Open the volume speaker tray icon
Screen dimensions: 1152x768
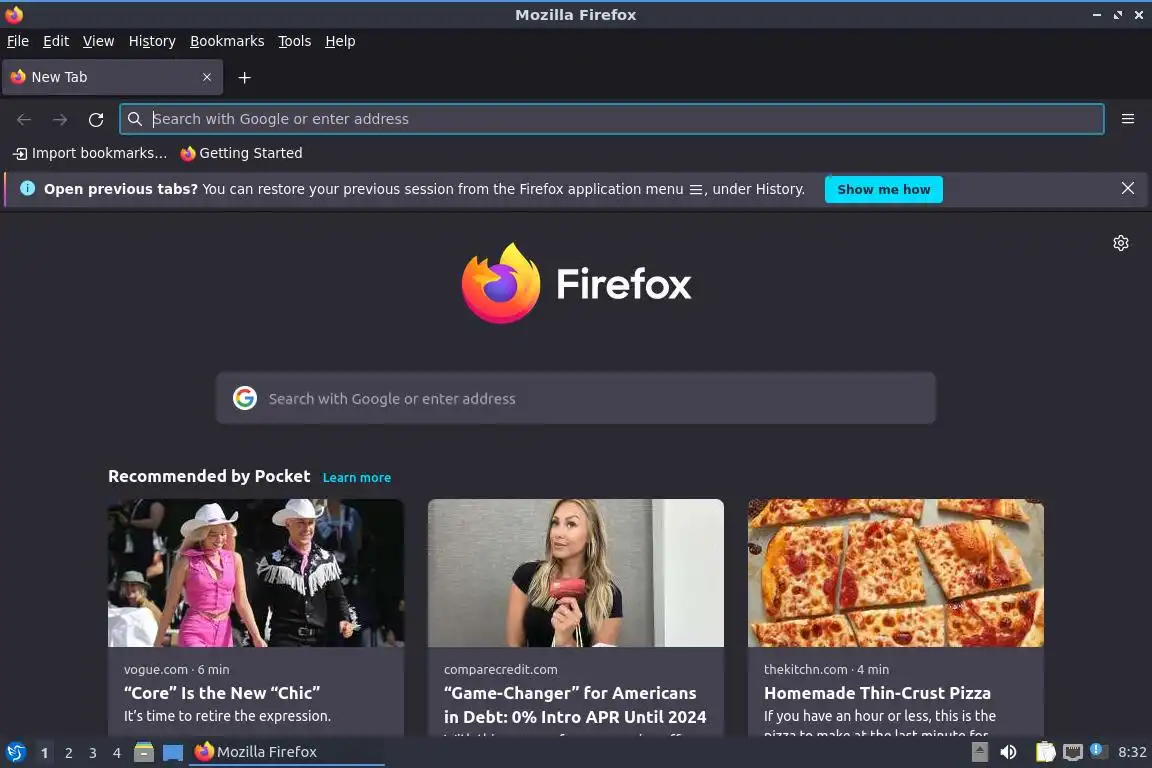pyautogui.click(x=1008, y=752)
